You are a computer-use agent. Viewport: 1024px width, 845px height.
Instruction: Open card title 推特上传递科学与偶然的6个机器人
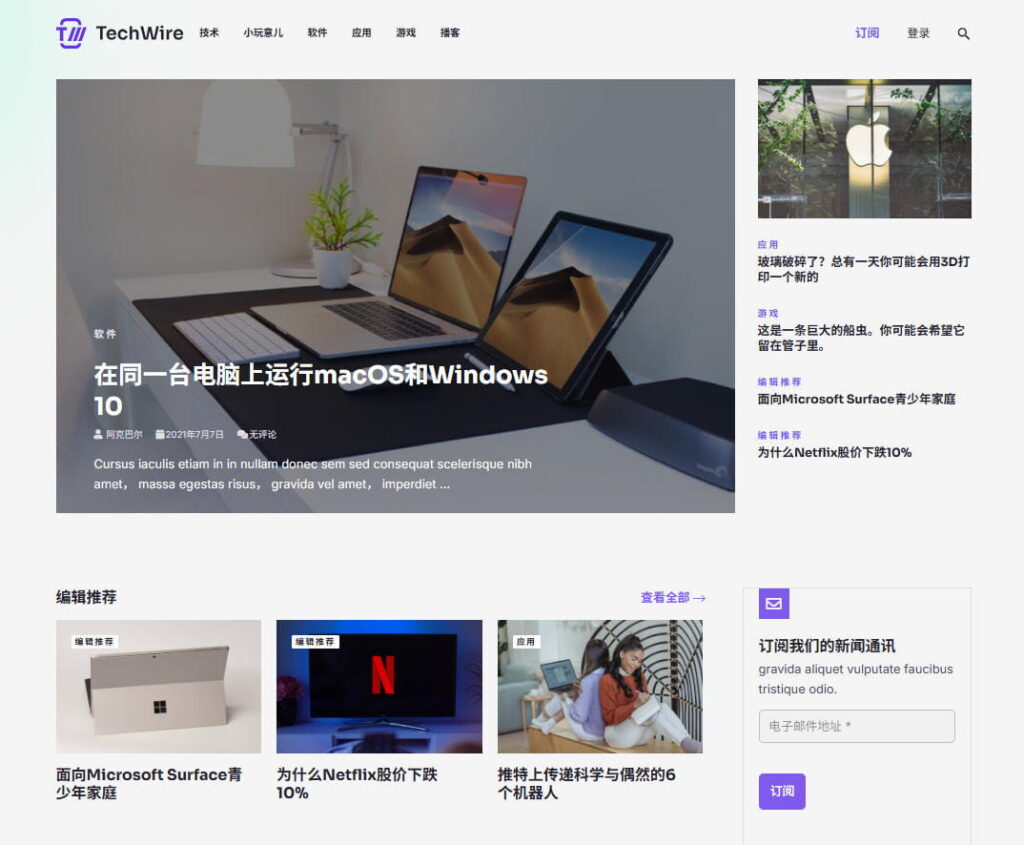click(586, 784)
